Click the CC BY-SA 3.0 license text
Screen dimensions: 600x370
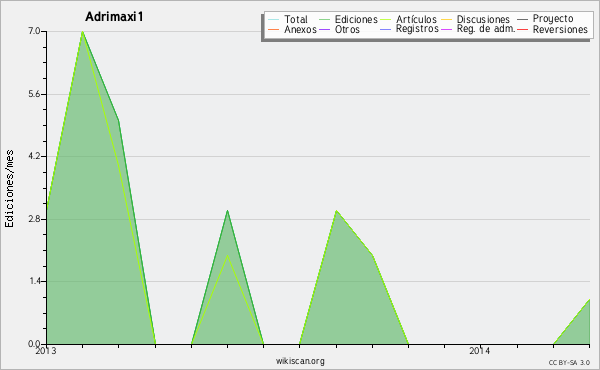click(569, 363)
